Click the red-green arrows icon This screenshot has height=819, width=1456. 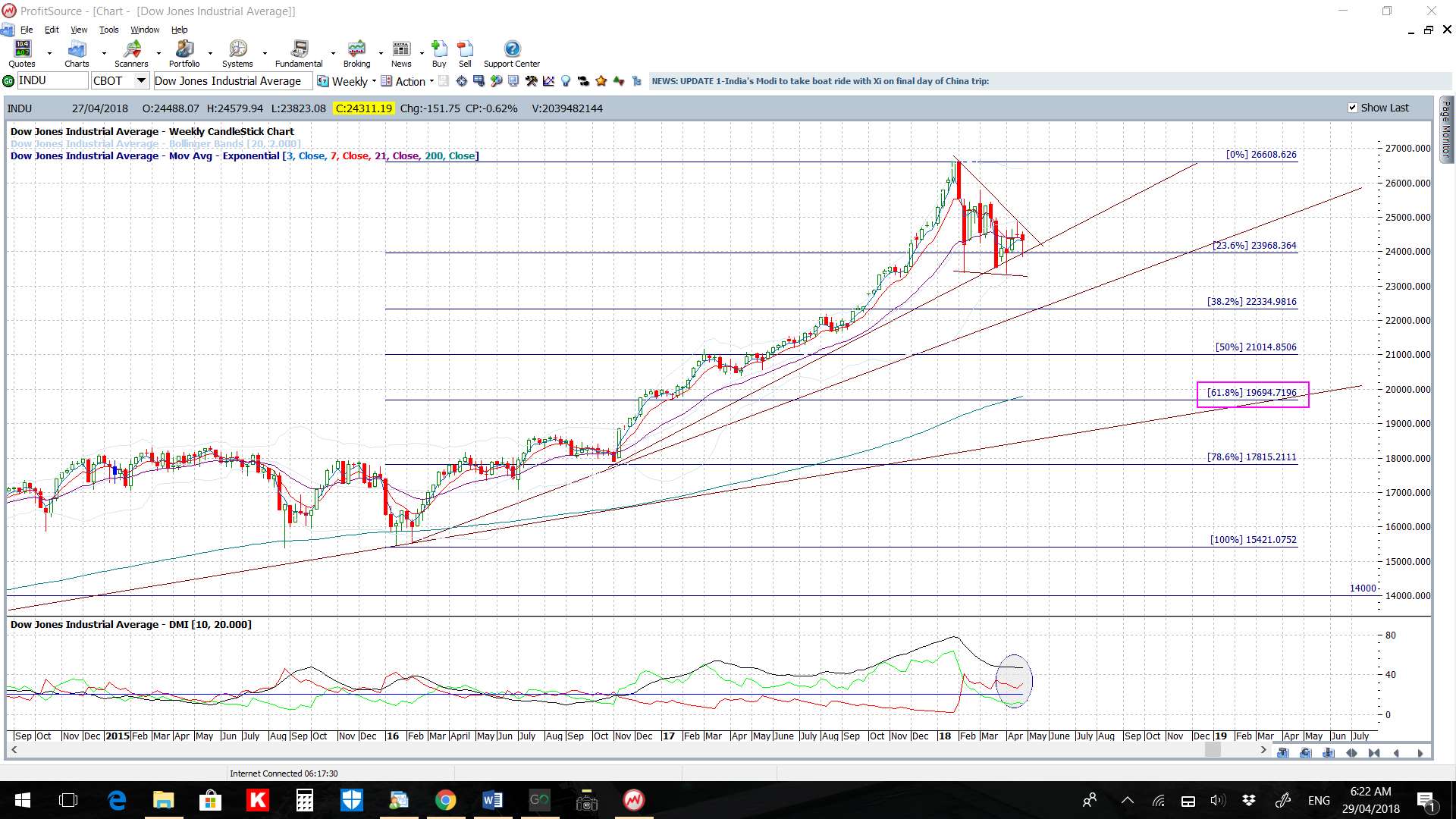pyautogui.click(x=619, y=81)
